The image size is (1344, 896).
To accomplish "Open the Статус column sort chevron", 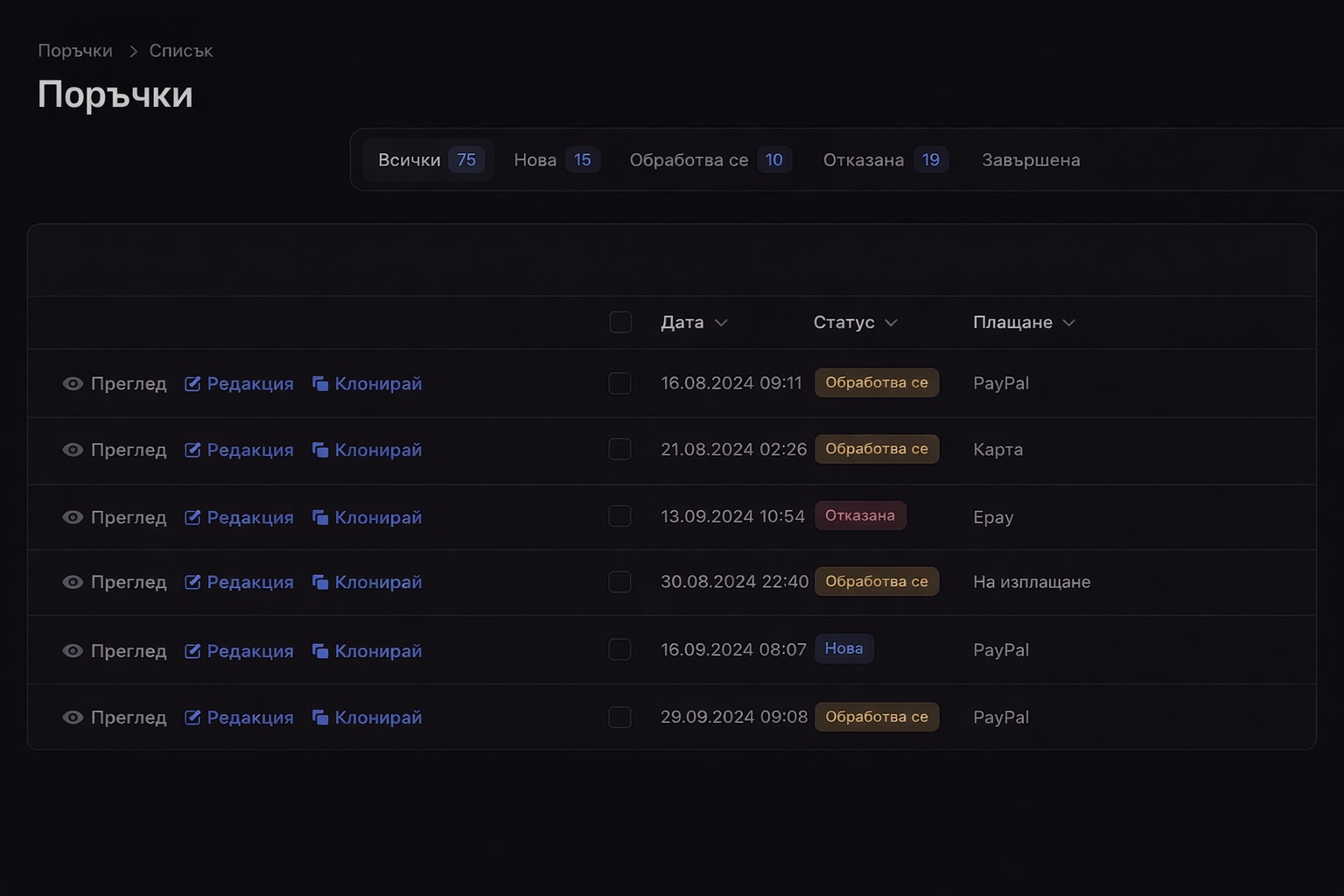I will tap(891, 323).
